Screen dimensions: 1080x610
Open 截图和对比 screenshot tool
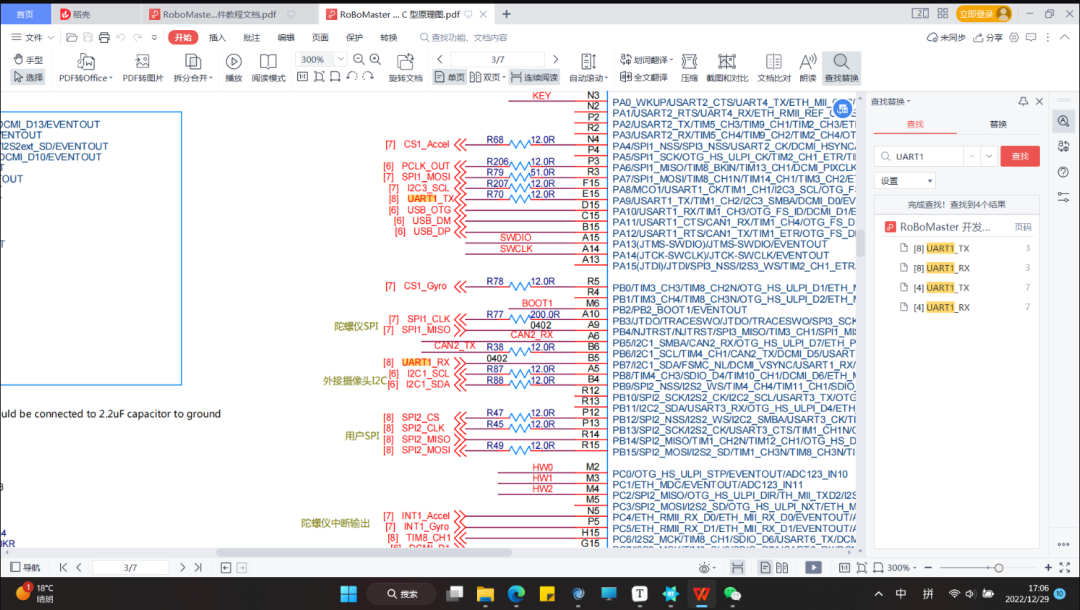727,62
